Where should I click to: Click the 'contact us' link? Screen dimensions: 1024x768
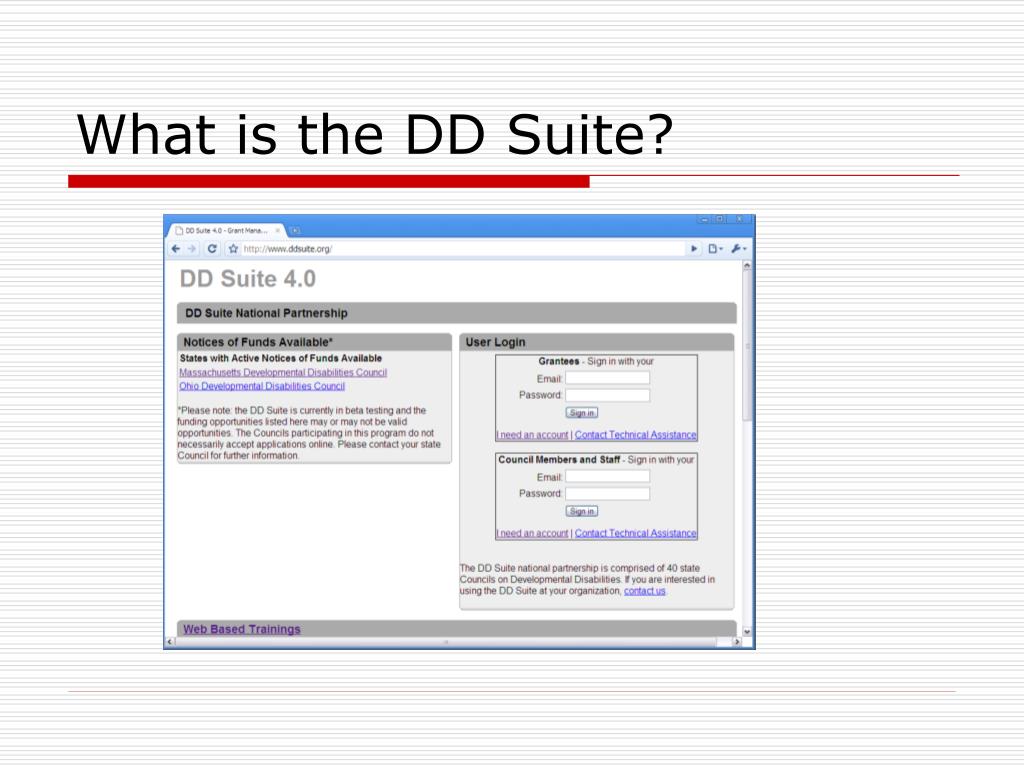[645, 591]
